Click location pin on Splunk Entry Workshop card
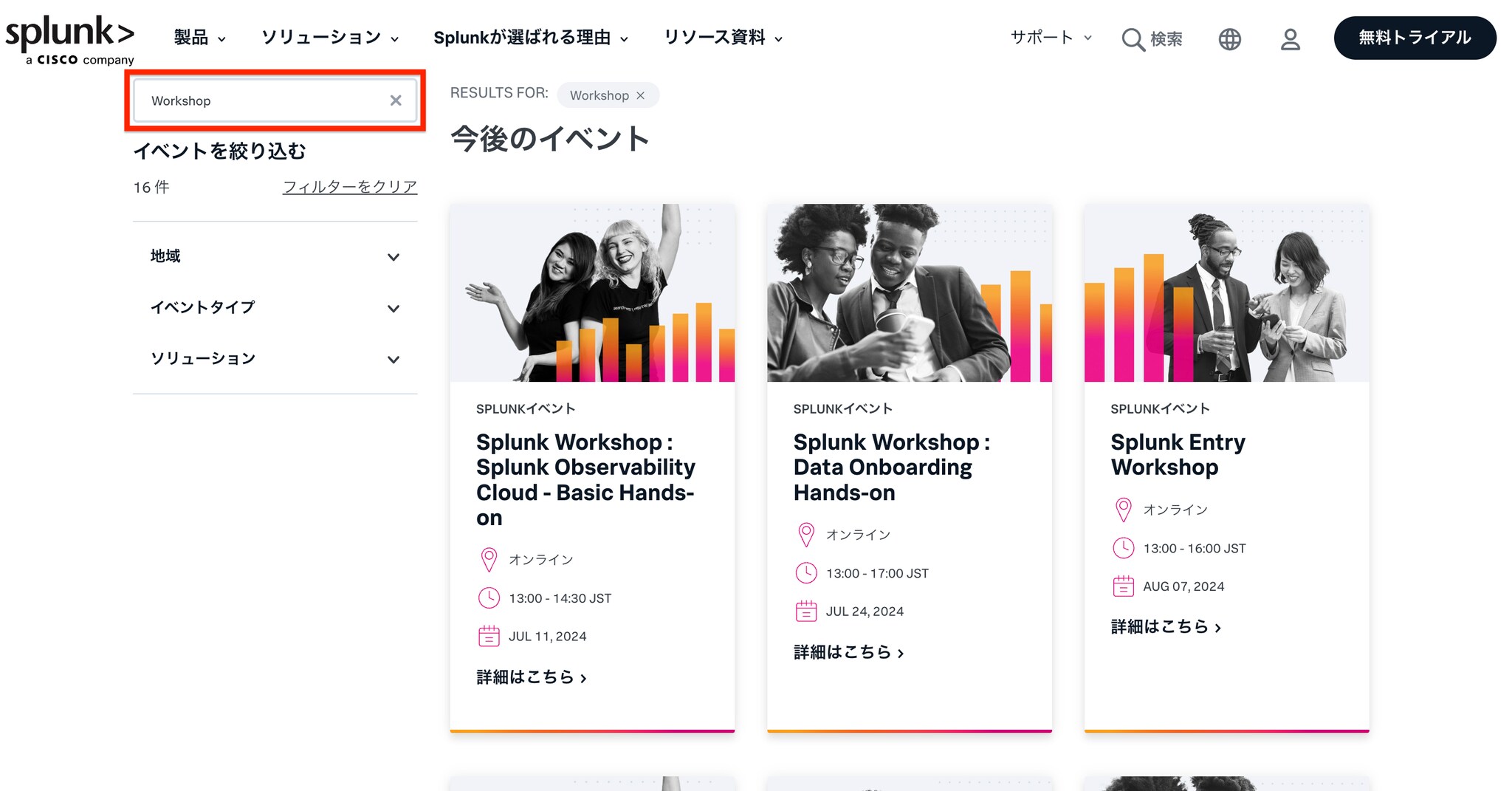This screenshot has width=1512, height=791. pos(1123,510)
